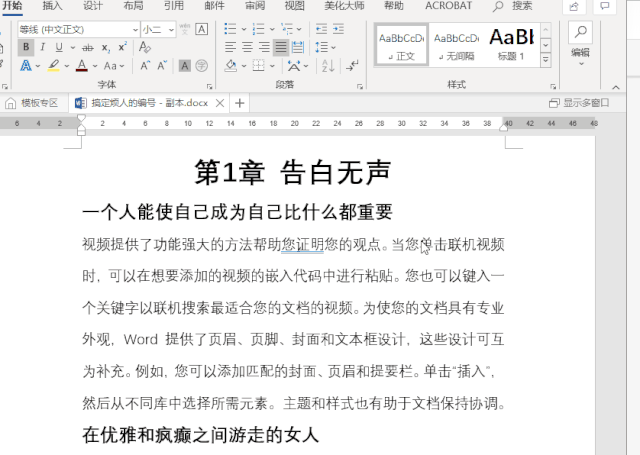640x455 pixels.
Task: Toggle bold formatting in the font group
Action: [x=26, y=47]
